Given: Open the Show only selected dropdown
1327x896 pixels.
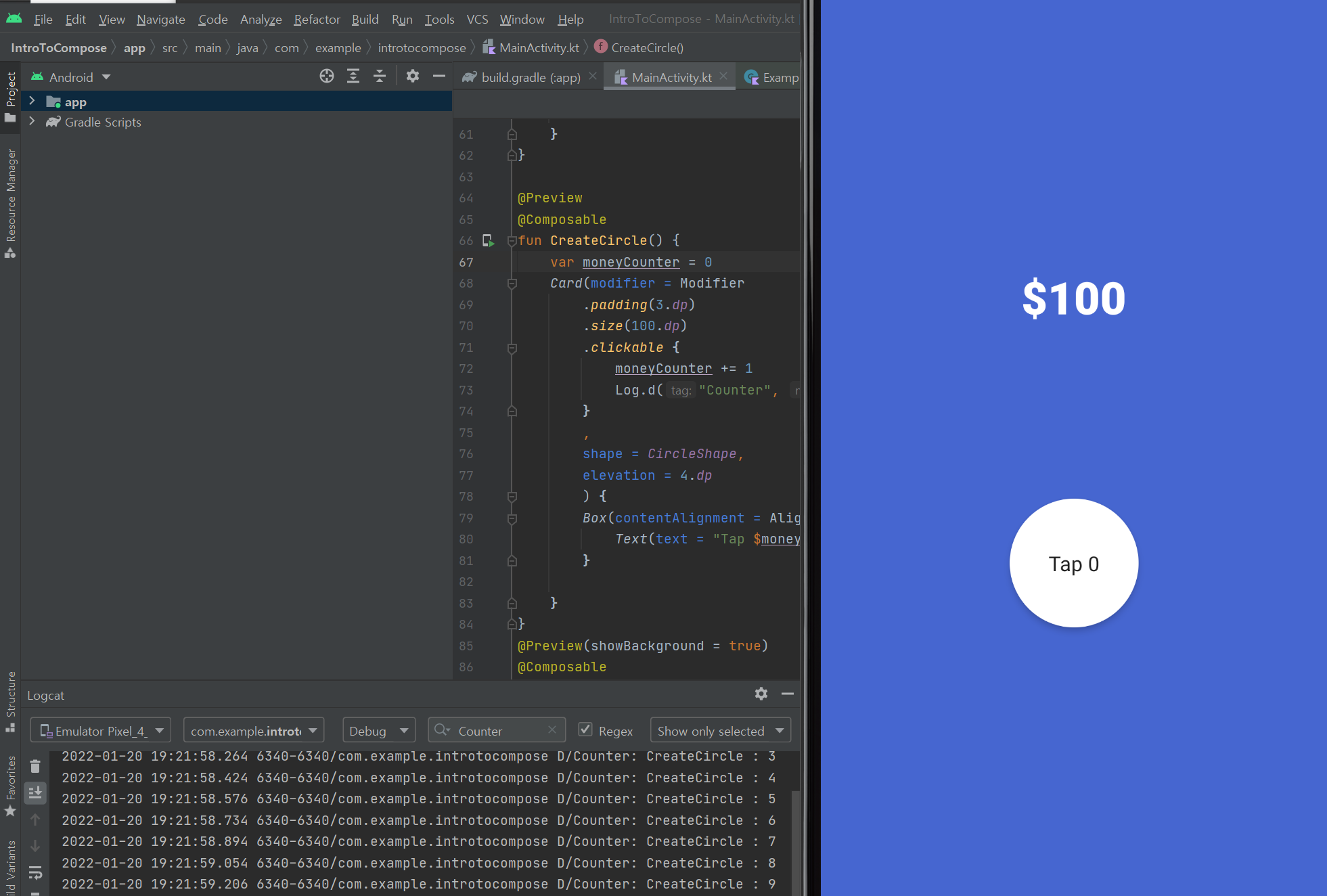Looking at the screenshot, I should [720, 731].
